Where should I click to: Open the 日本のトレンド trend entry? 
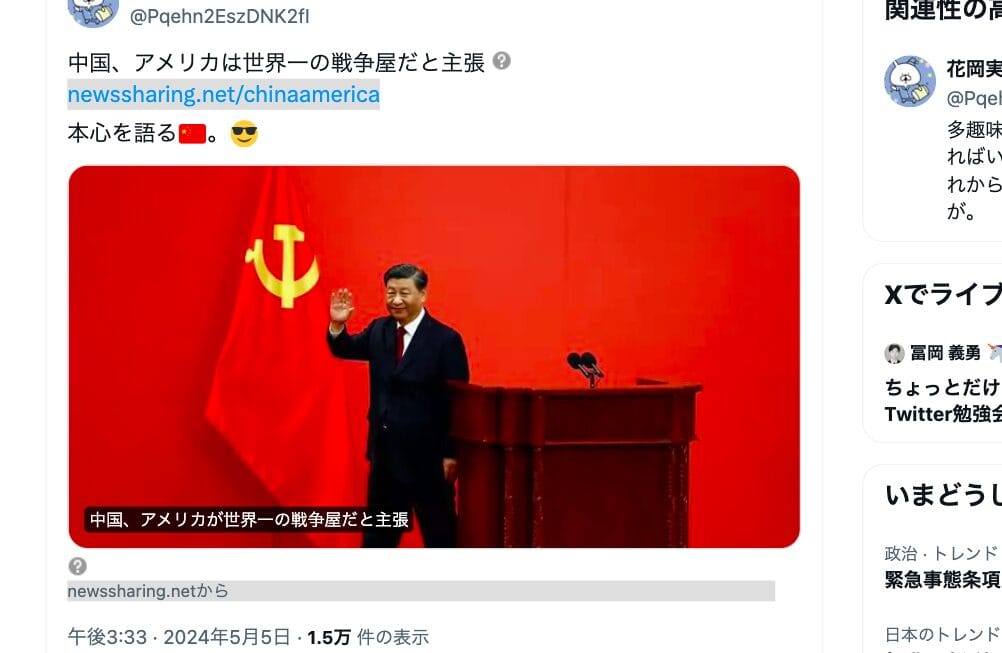(x=941, y=634)
